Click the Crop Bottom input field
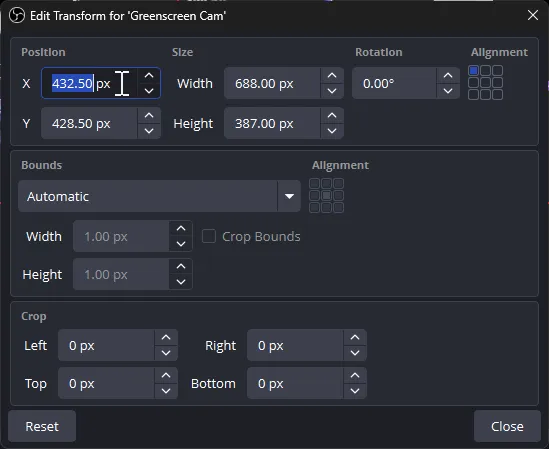This screenshot has height=449, width=549. click(307, 383)
